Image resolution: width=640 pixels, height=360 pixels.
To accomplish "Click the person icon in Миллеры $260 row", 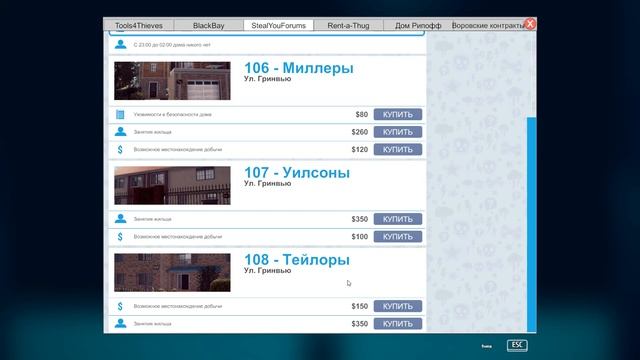I will pyautogui.click(x=120, y=132).
